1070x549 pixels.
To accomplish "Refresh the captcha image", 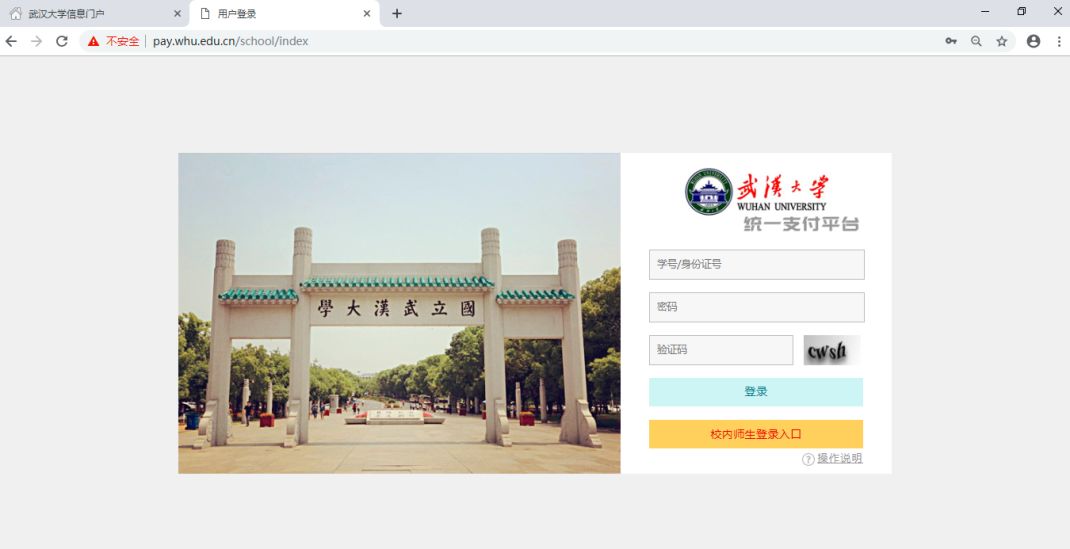I will tap(831, 350).
